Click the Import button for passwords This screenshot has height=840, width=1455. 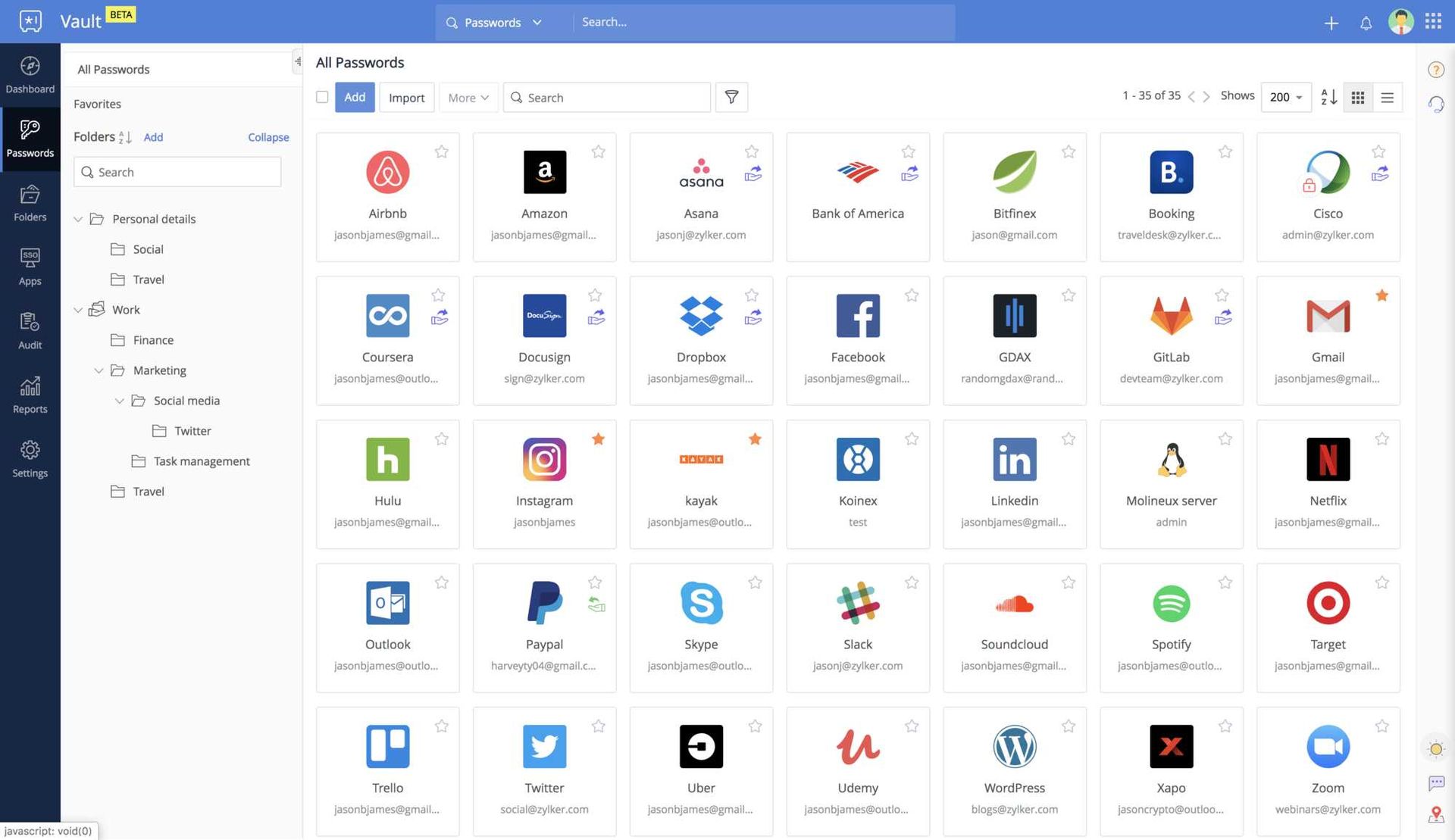[406, 97]
